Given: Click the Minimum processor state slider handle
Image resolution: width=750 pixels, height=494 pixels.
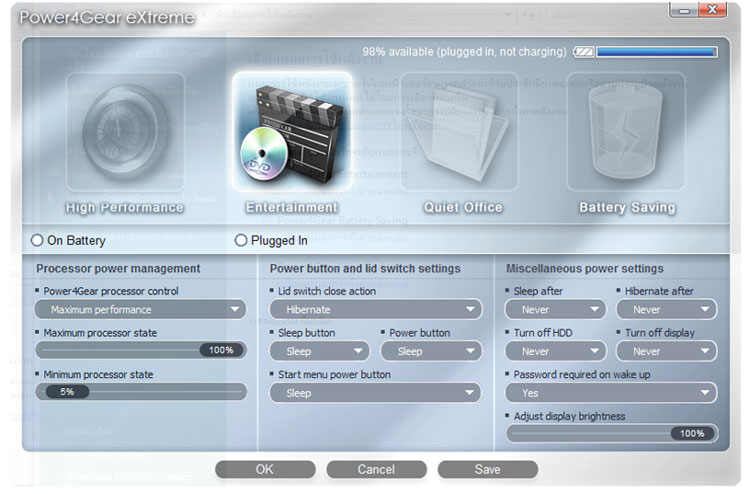Looking at the screenshot, I should coord(67,392).
